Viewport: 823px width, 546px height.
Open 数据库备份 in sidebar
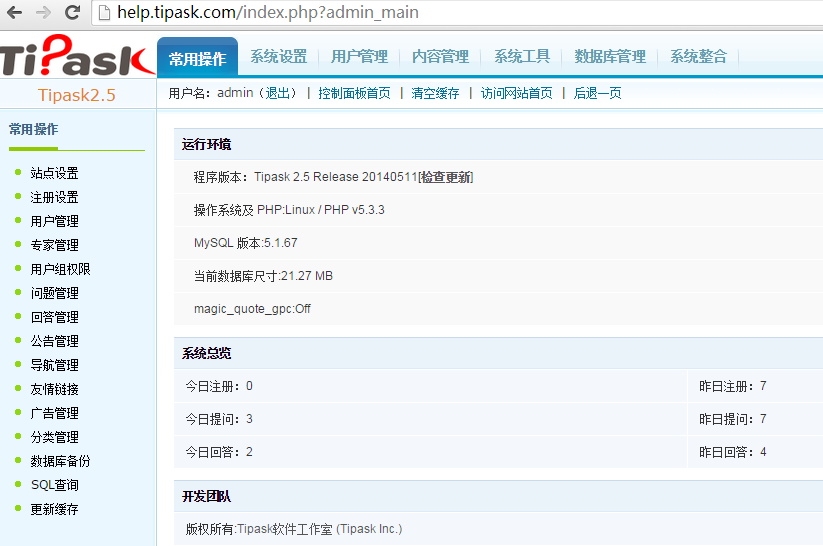[60, 461]
